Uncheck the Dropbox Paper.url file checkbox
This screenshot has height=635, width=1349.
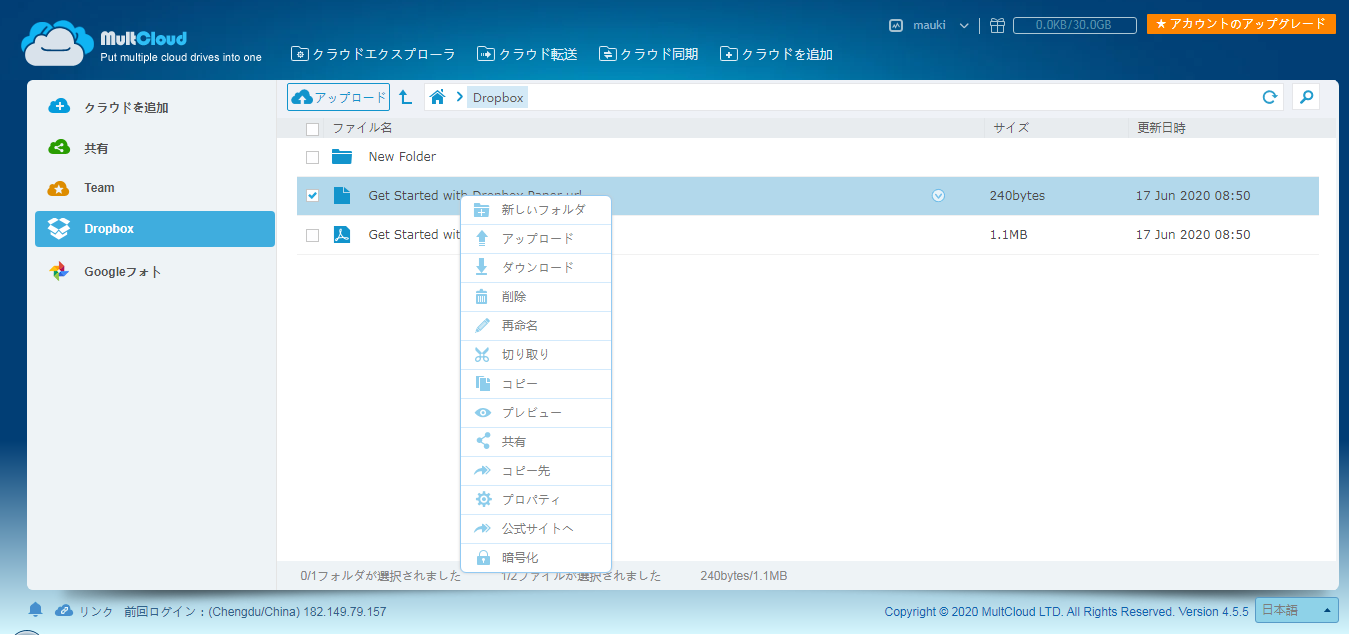[312, 196]
